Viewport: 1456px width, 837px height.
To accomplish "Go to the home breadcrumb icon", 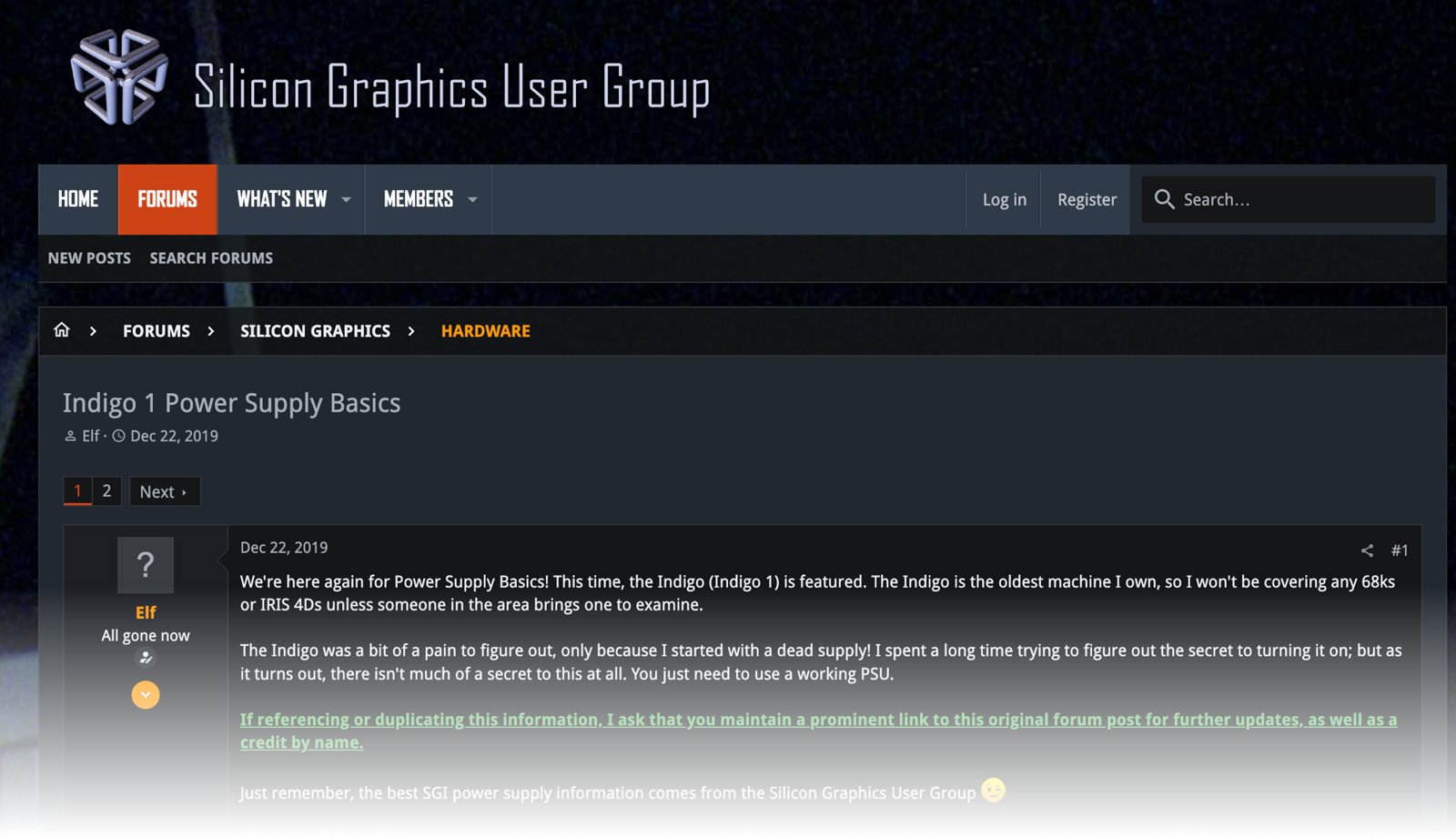I will coord(62,330).
